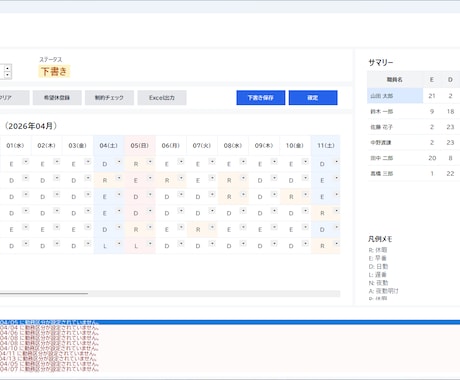Select 鈴木 一郎 in the summary table

[395, 111]
